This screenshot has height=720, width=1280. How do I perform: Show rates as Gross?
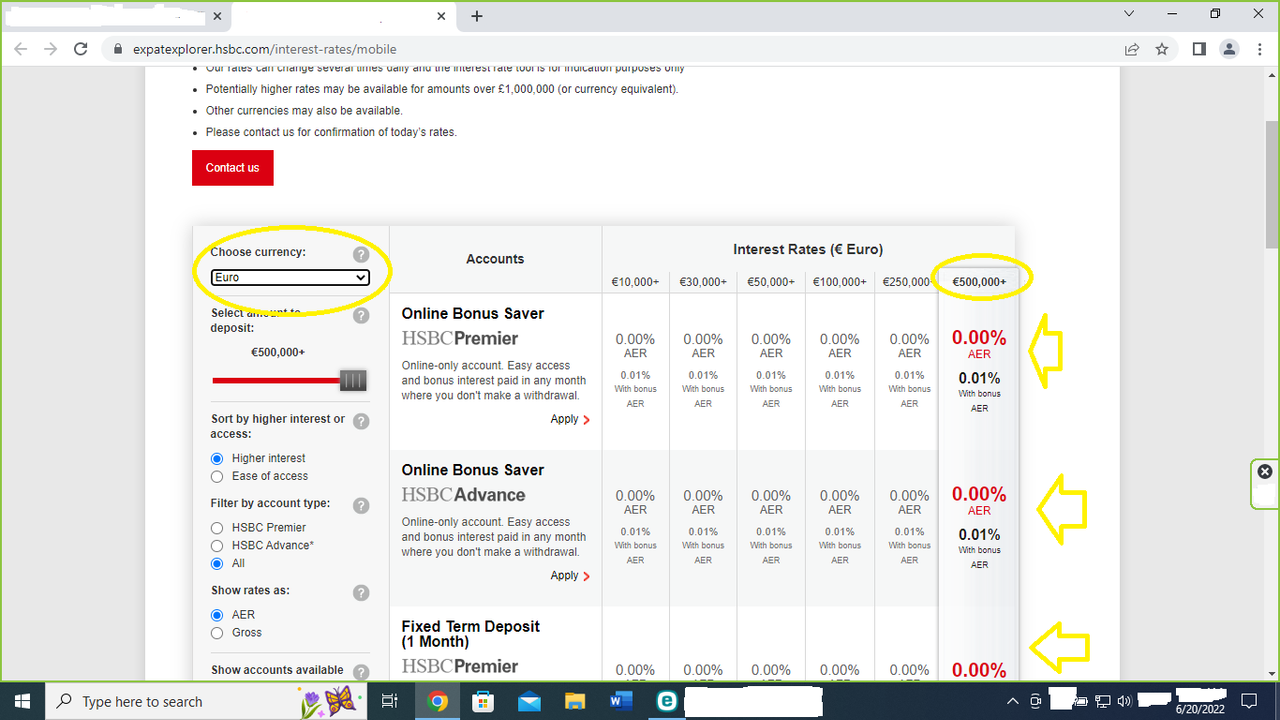pyautogui.click(x=217, y=633)
